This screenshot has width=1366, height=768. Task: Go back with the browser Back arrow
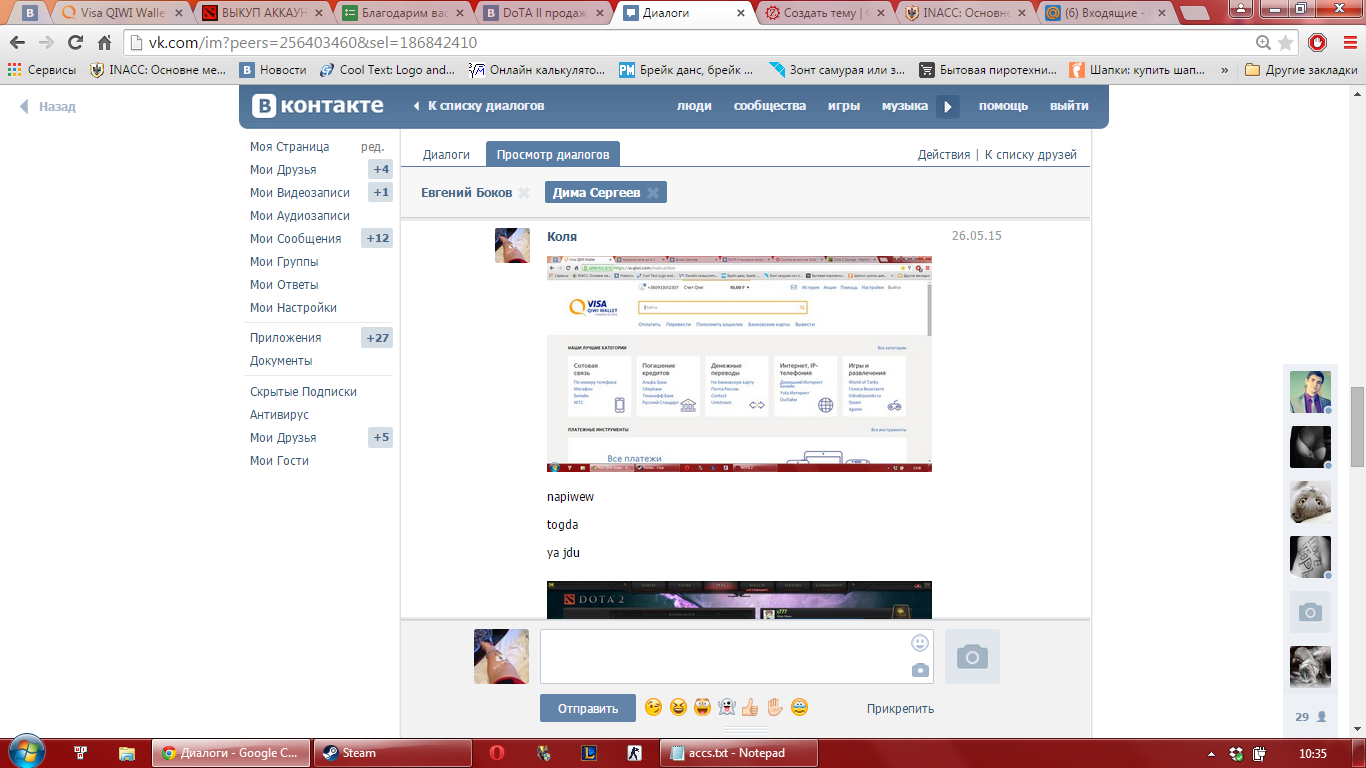(18, 43)
